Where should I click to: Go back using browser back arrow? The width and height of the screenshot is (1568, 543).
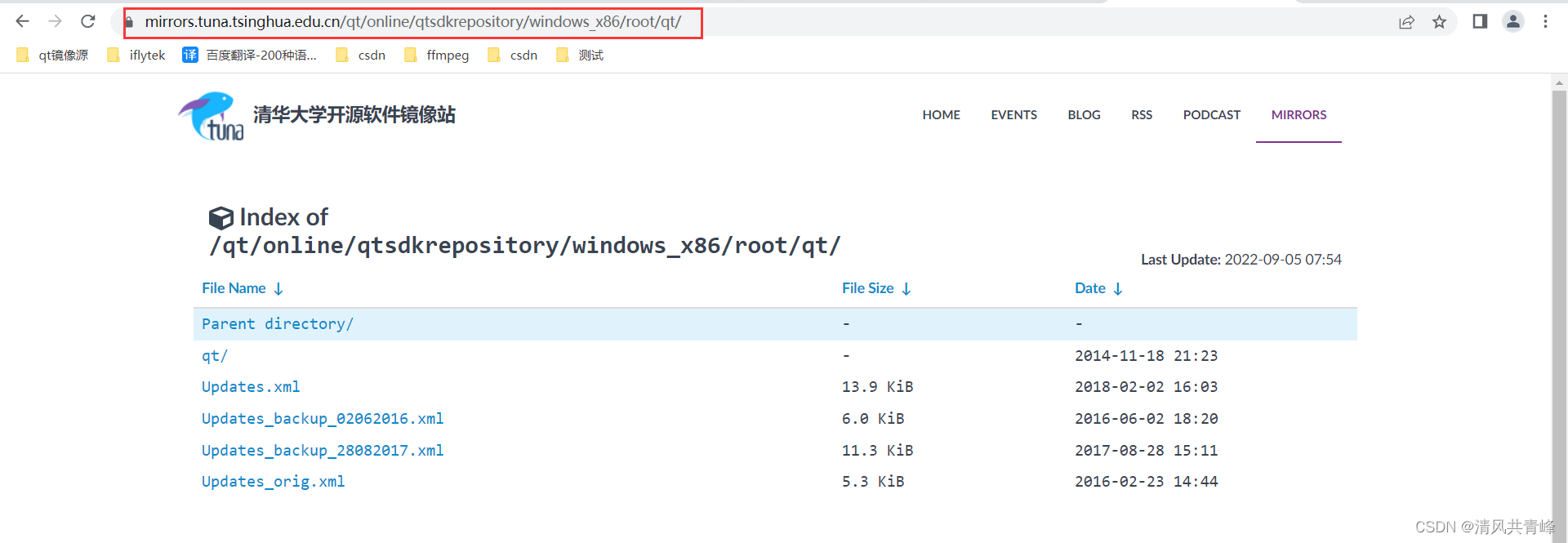(x=23, y=21)
